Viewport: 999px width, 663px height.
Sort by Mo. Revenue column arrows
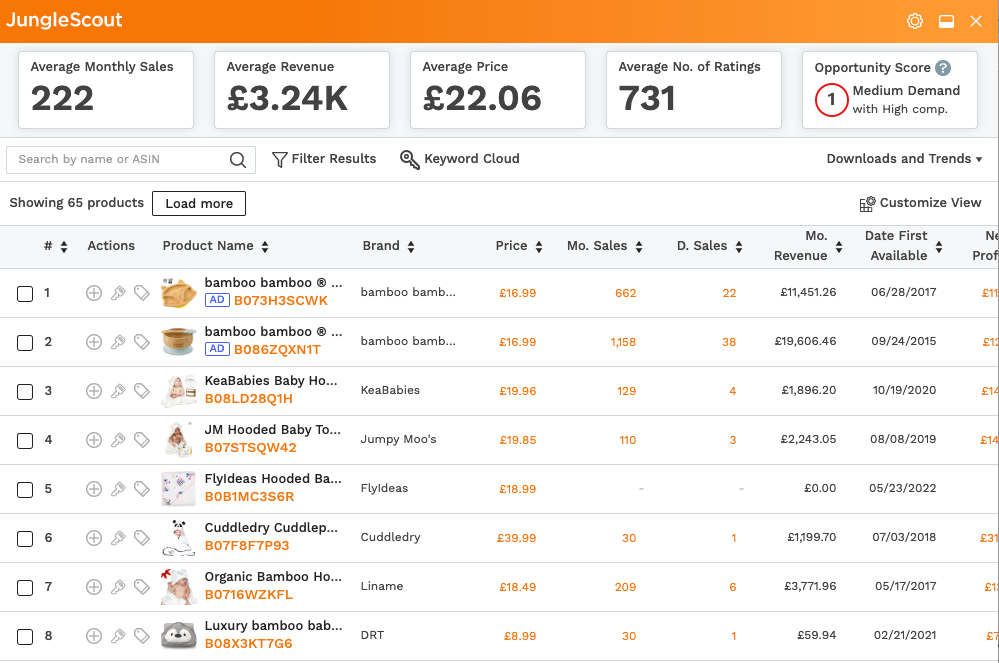[x=839, y=246]
